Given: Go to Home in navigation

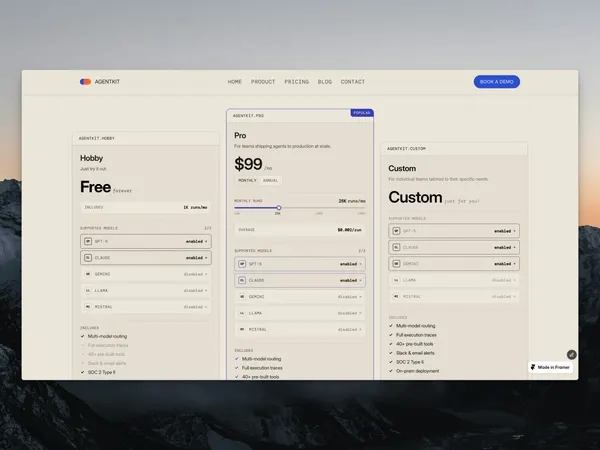Looking at the screenshot, I should [x=235, y=82].
